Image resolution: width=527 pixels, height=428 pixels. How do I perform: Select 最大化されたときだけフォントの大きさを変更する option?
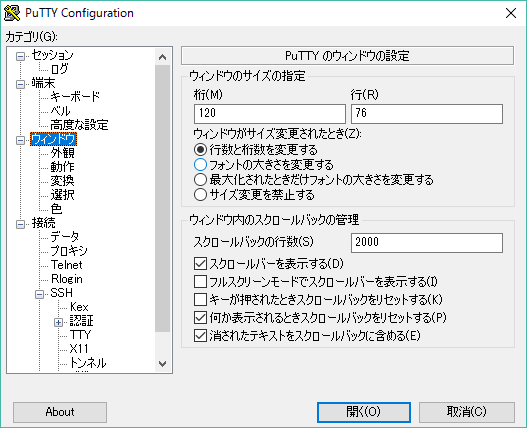[313, 180]
